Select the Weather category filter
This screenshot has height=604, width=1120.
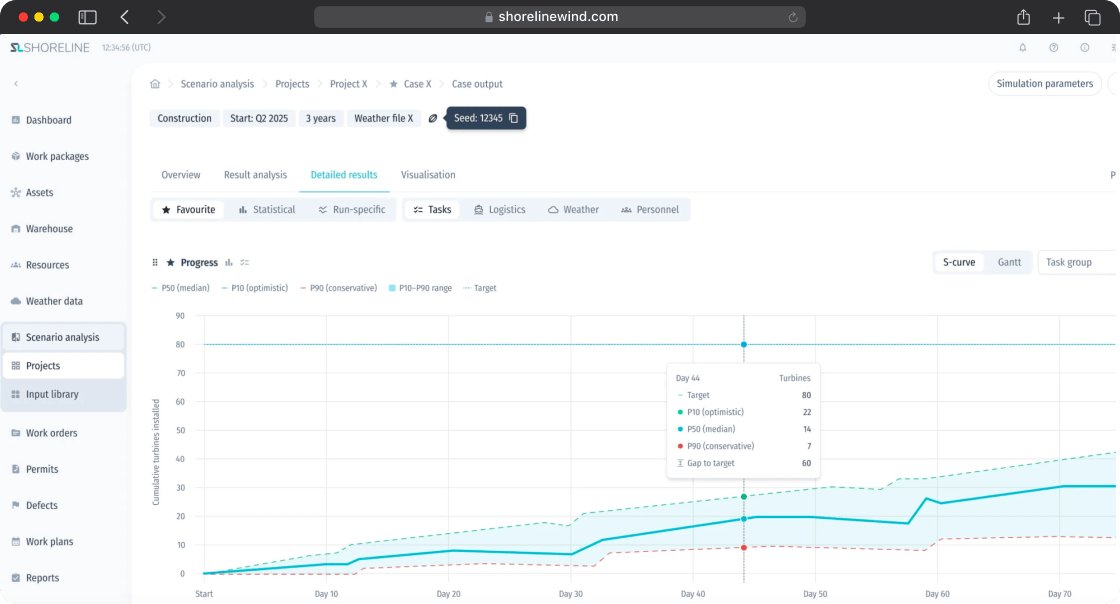coord(574,210)
